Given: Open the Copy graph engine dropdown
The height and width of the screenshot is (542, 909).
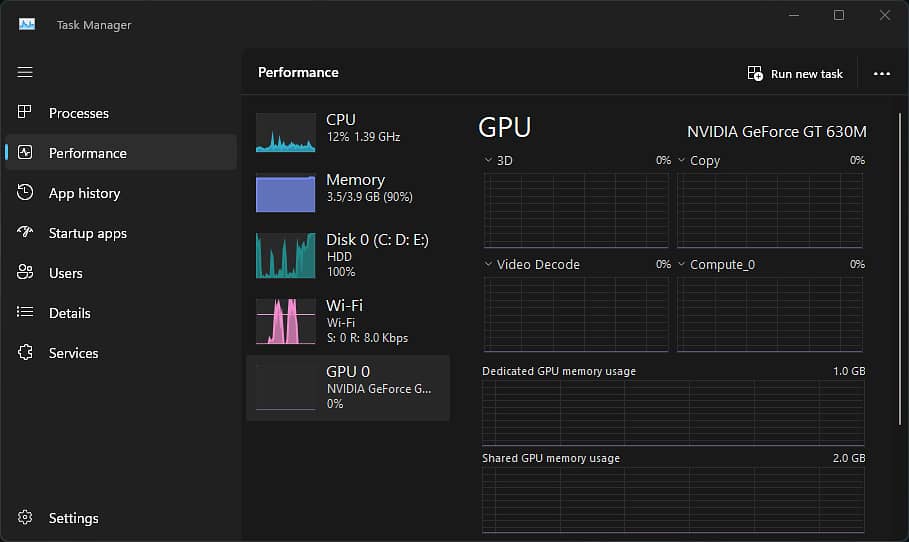Looking at the screenshot, I should (682, 160).
